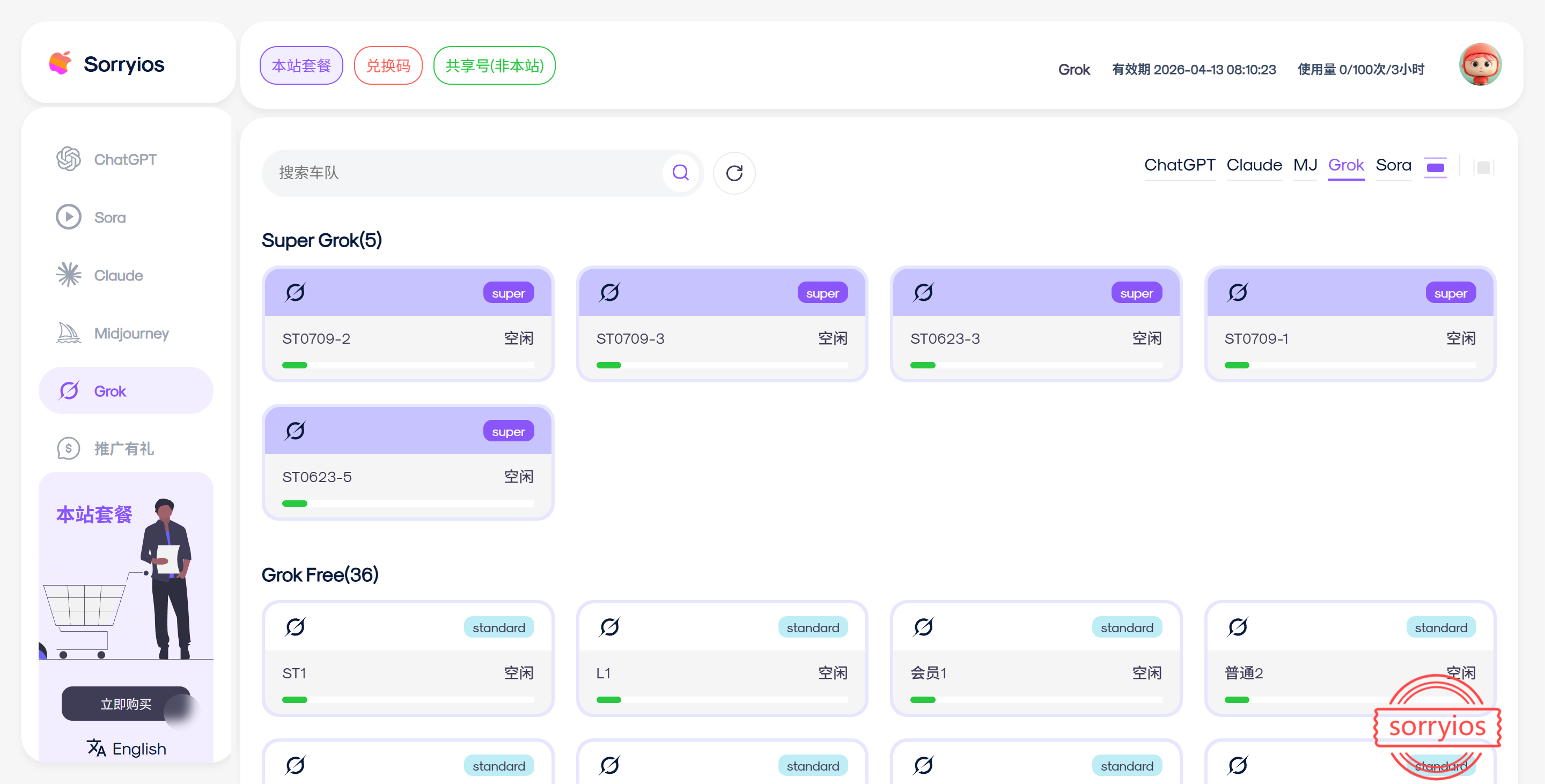
Task: Click the Grok Free(36) section heading
Action: (x=320, y=575)
